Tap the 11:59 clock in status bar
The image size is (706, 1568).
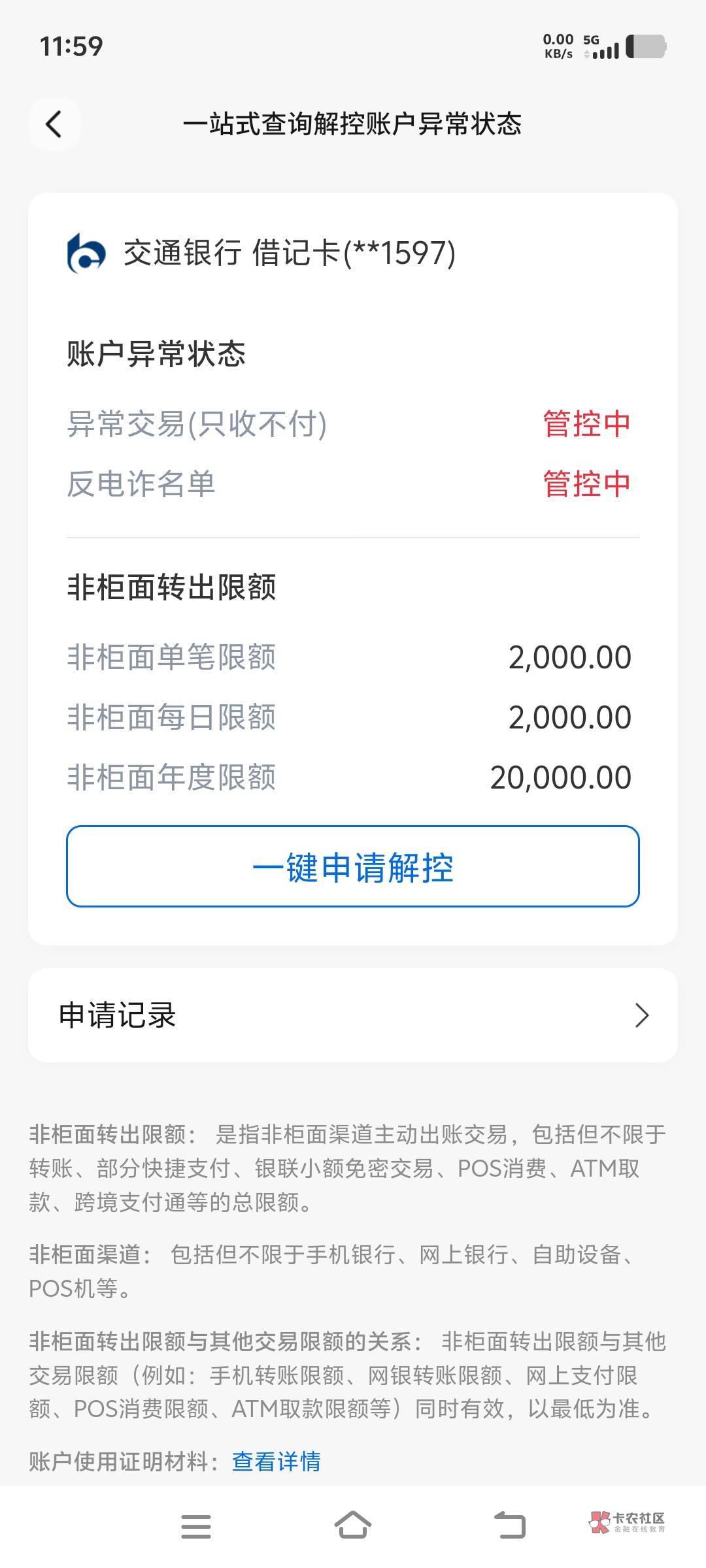pyautogui.click(x=71, y=46)
